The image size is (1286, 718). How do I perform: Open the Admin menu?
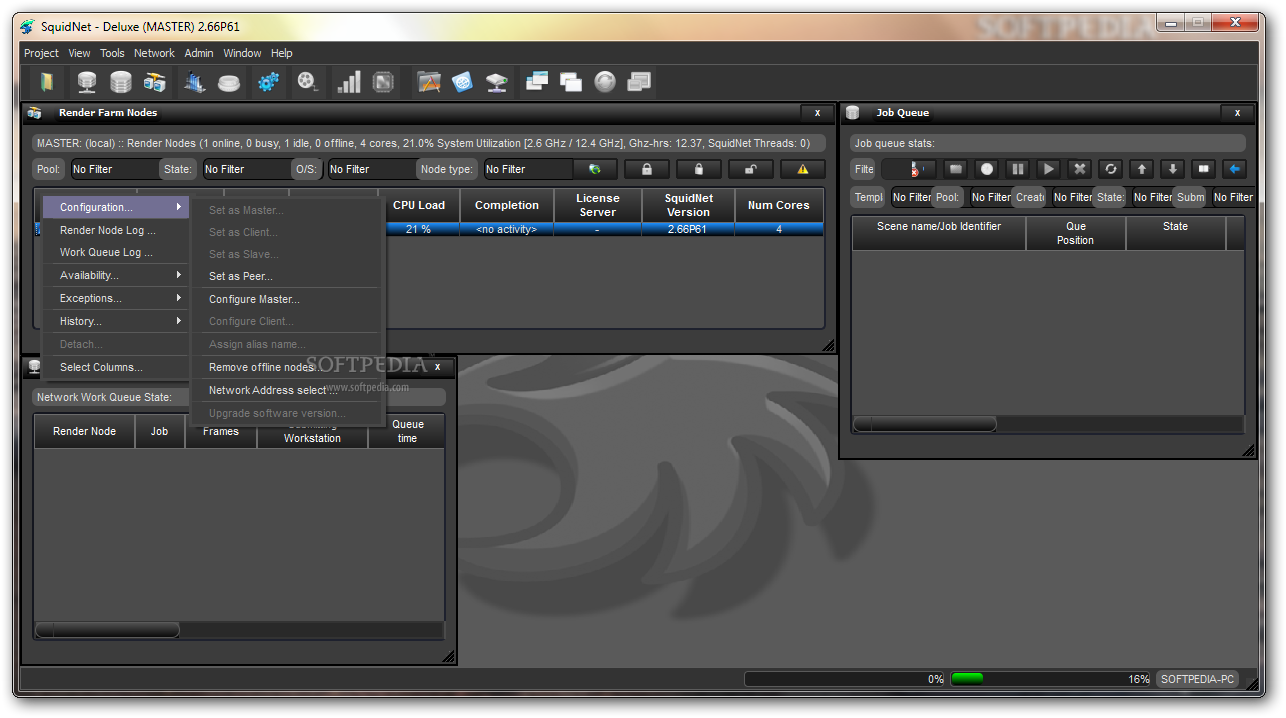[199, 53]
